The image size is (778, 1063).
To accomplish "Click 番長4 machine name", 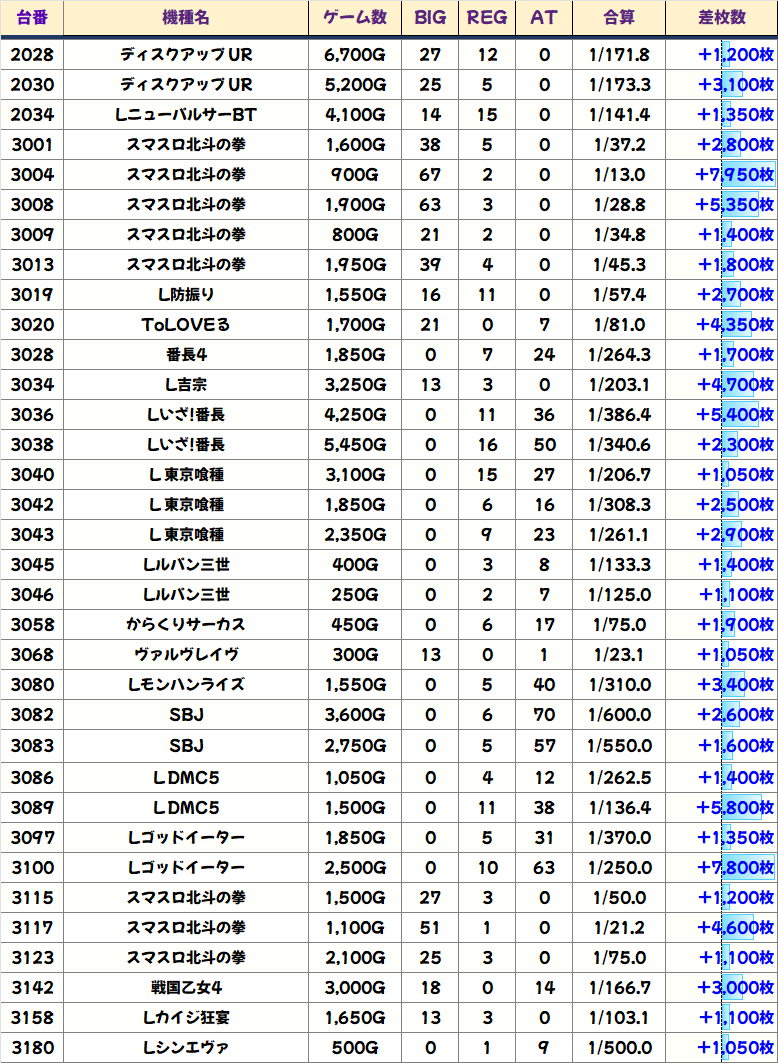I will click(186, 355).
